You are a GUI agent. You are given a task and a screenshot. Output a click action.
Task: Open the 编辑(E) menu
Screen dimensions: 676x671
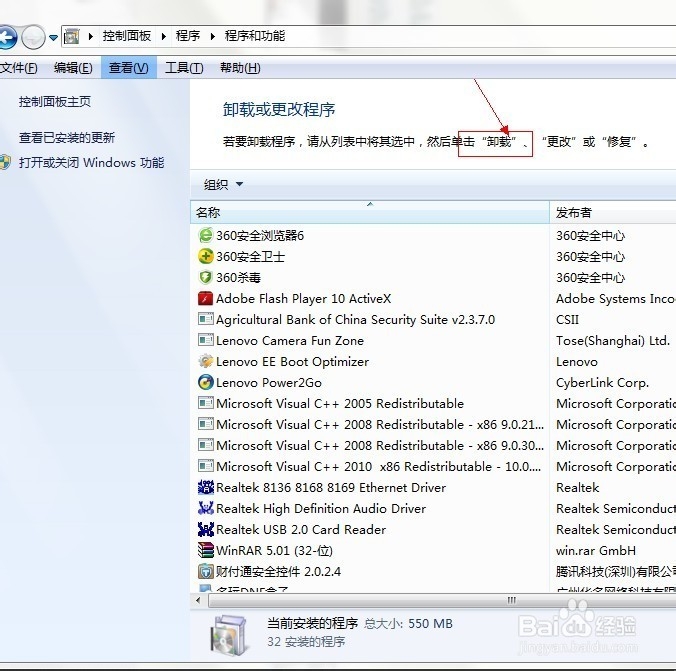click(x=73, y=68)
